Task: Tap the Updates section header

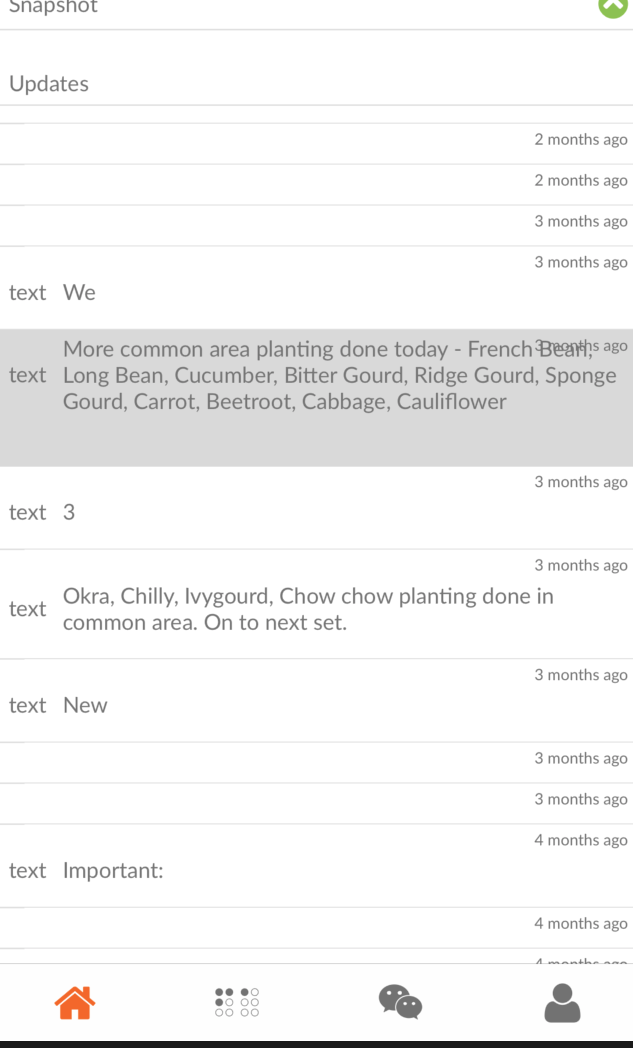Action: pos(48,84)
